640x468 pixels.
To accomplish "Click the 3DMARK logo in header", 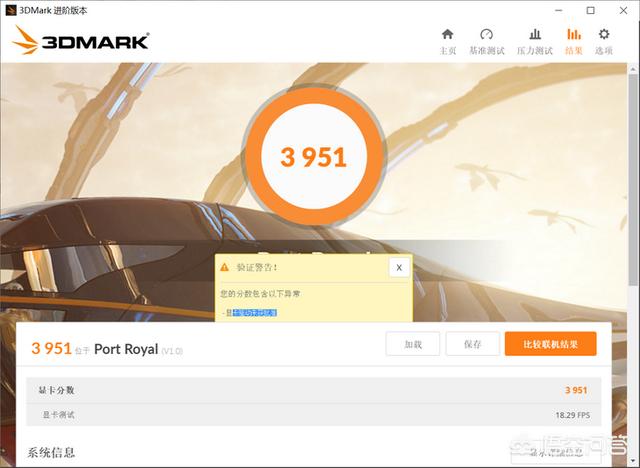I will click(x=80, y=40).
